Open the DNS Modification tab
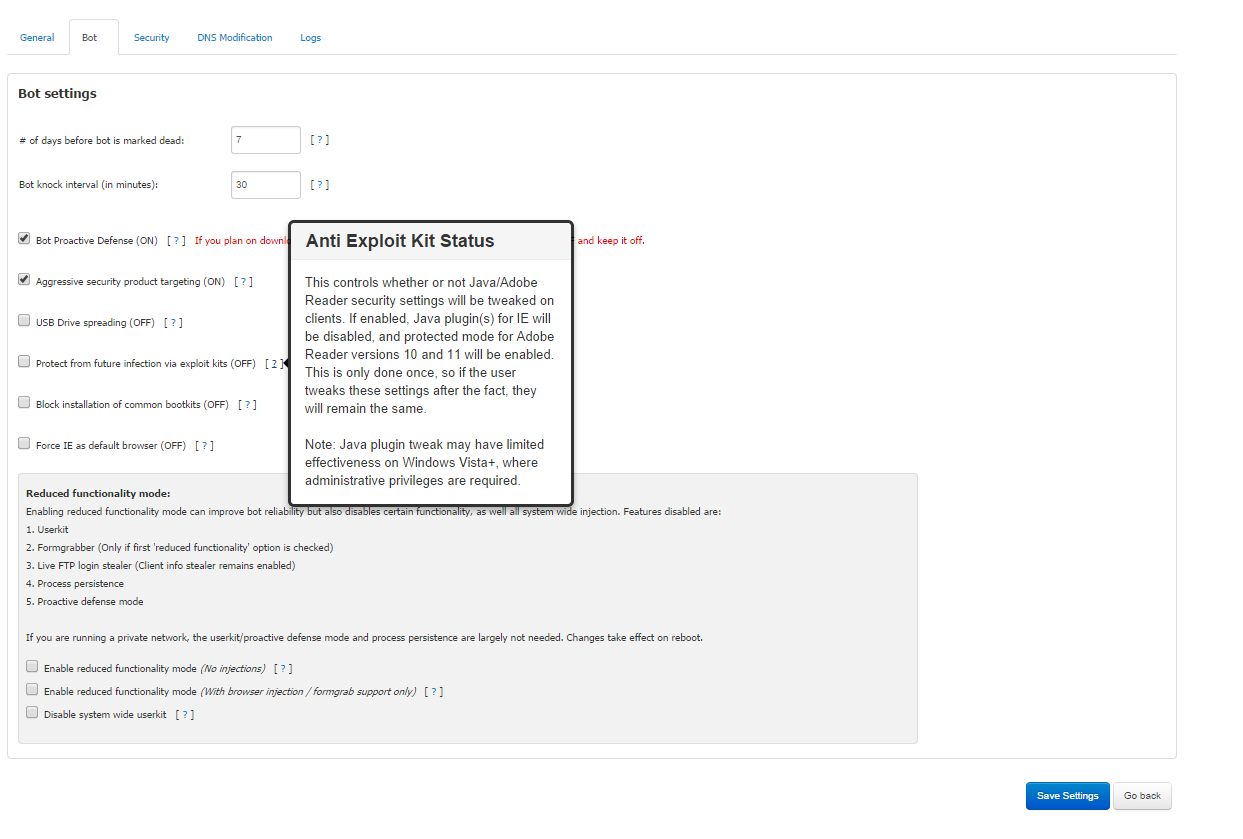 pos(235,38)
